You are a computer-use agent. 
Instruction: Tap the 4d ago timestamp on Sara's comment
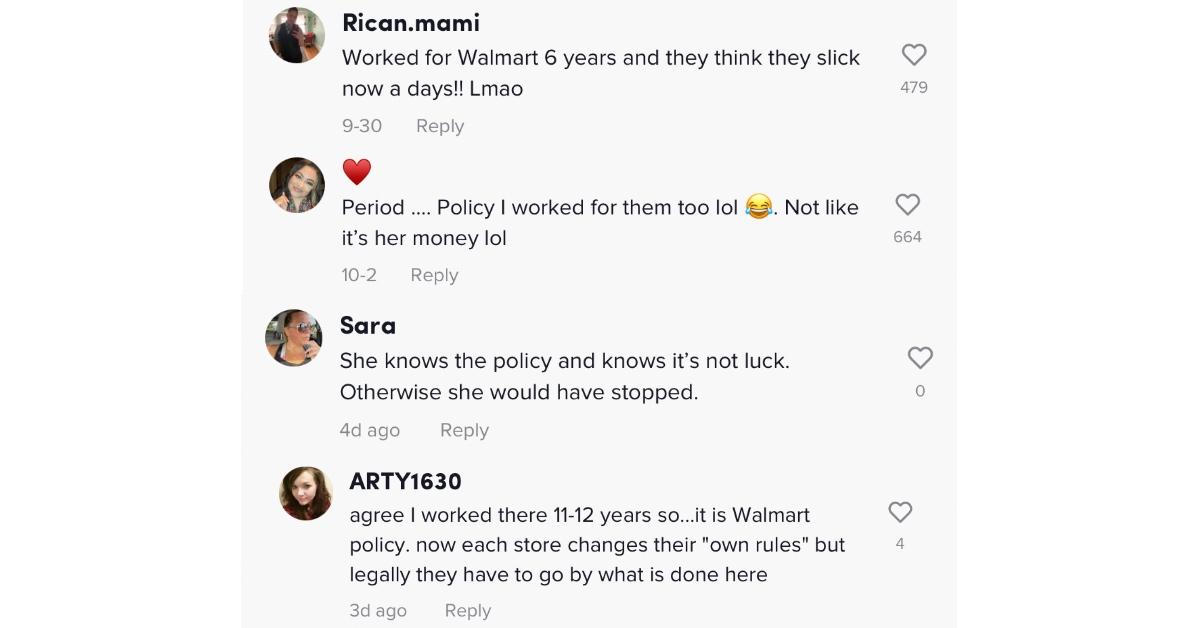369,430
